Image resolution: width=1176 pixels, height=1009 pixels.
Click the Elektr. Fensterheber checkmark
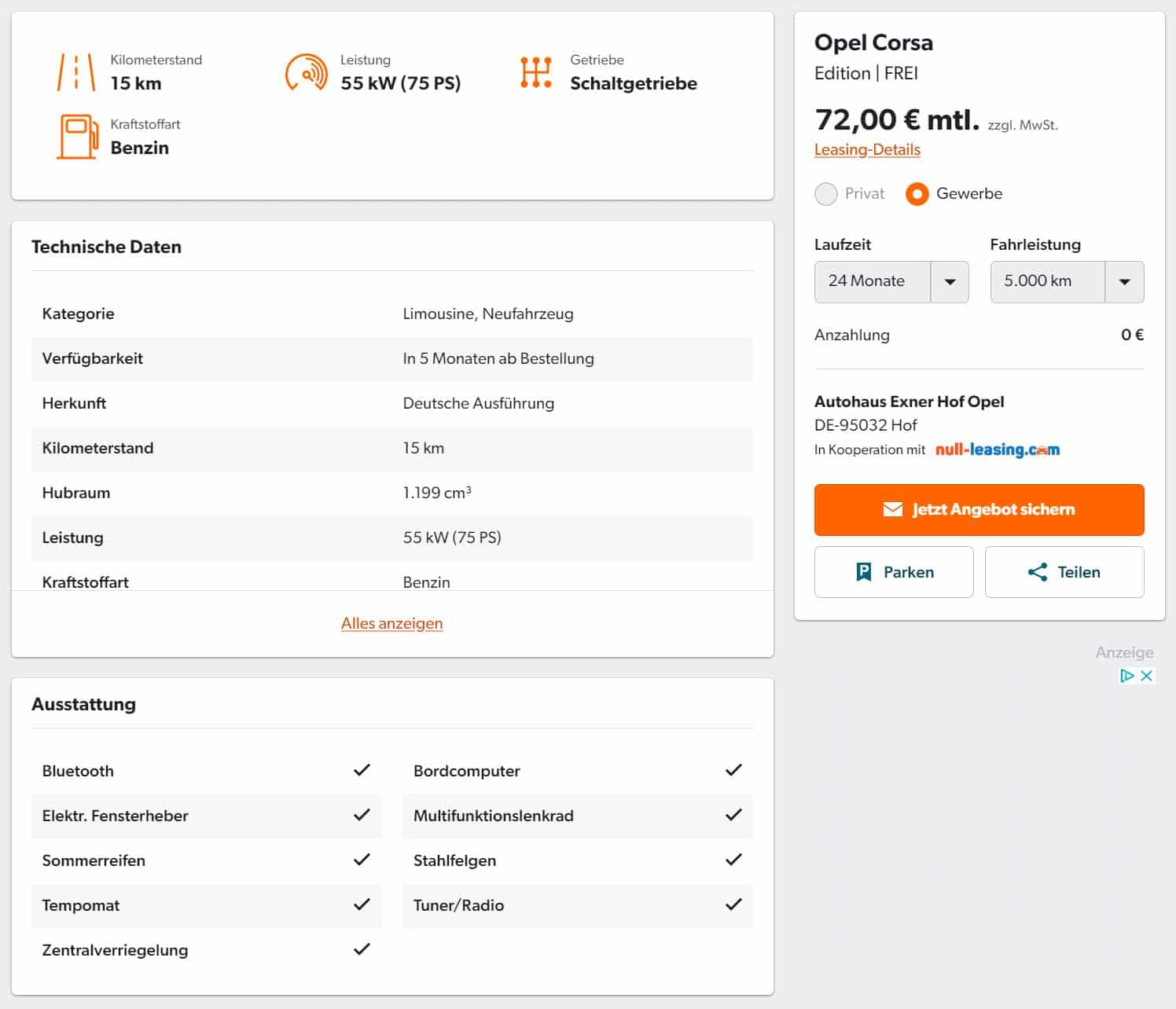coord(362,815)
